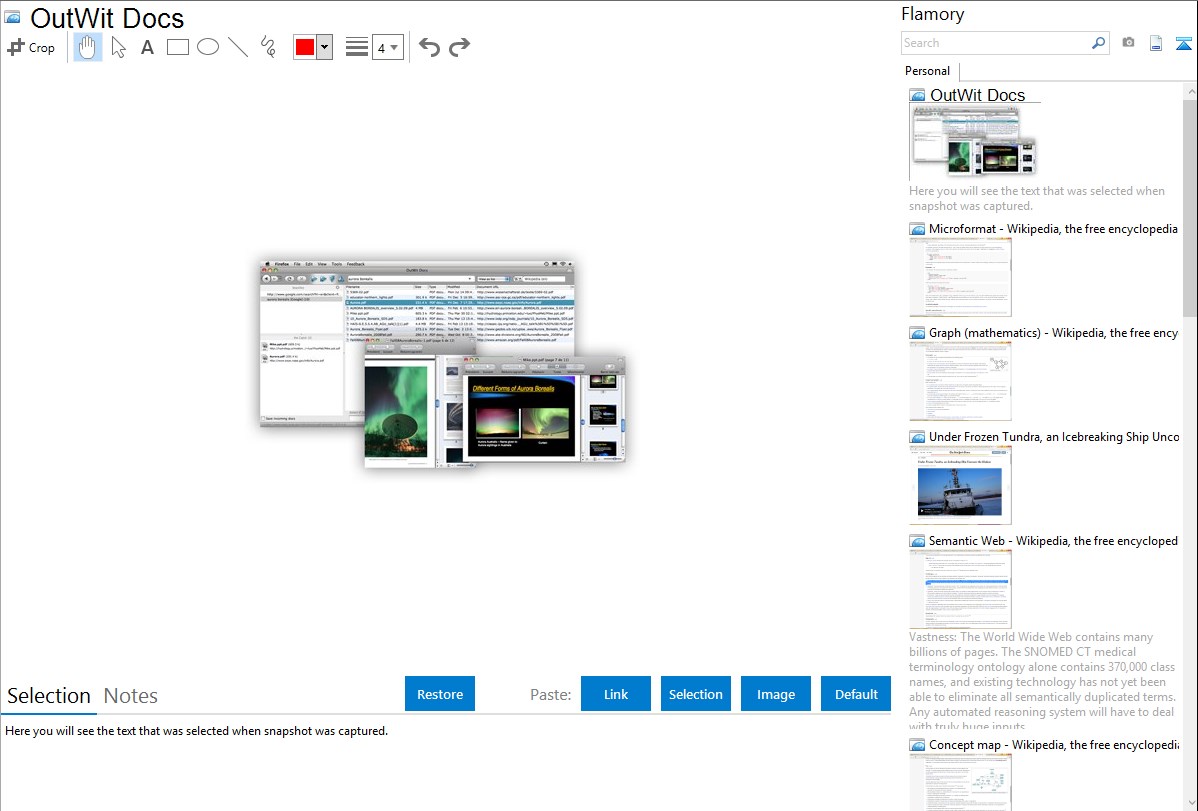Click the "Vastness: The World Wide Web" description text

[1042, 682]
